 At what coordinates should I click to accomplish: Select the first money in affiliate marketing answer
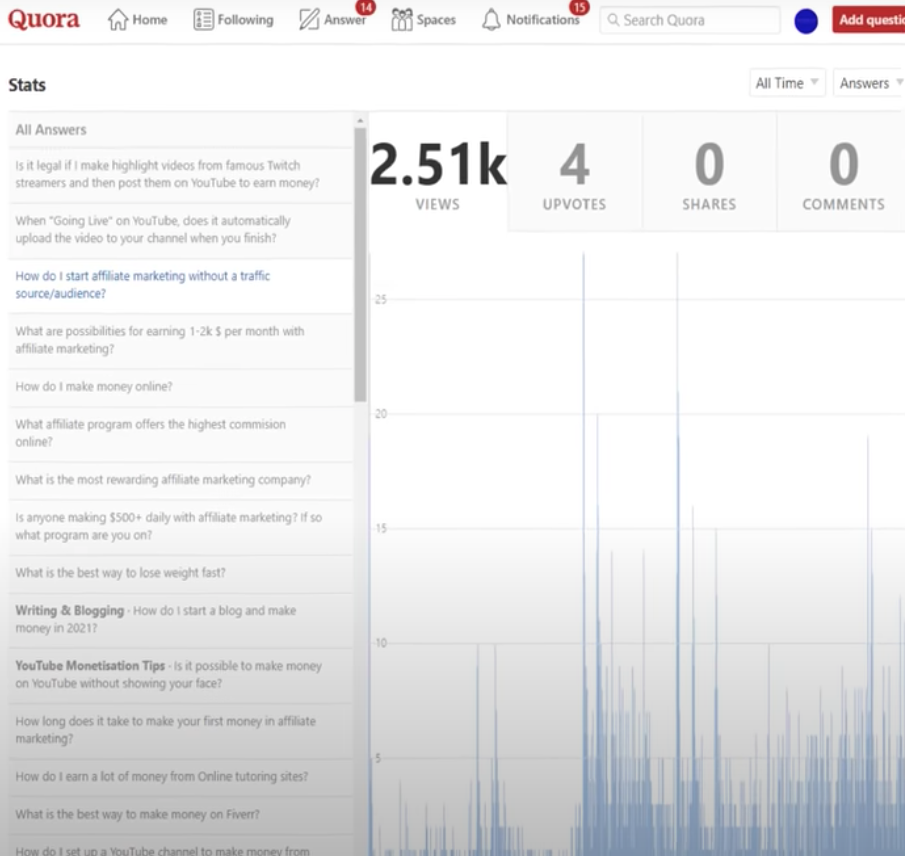[x=180, y=730]
